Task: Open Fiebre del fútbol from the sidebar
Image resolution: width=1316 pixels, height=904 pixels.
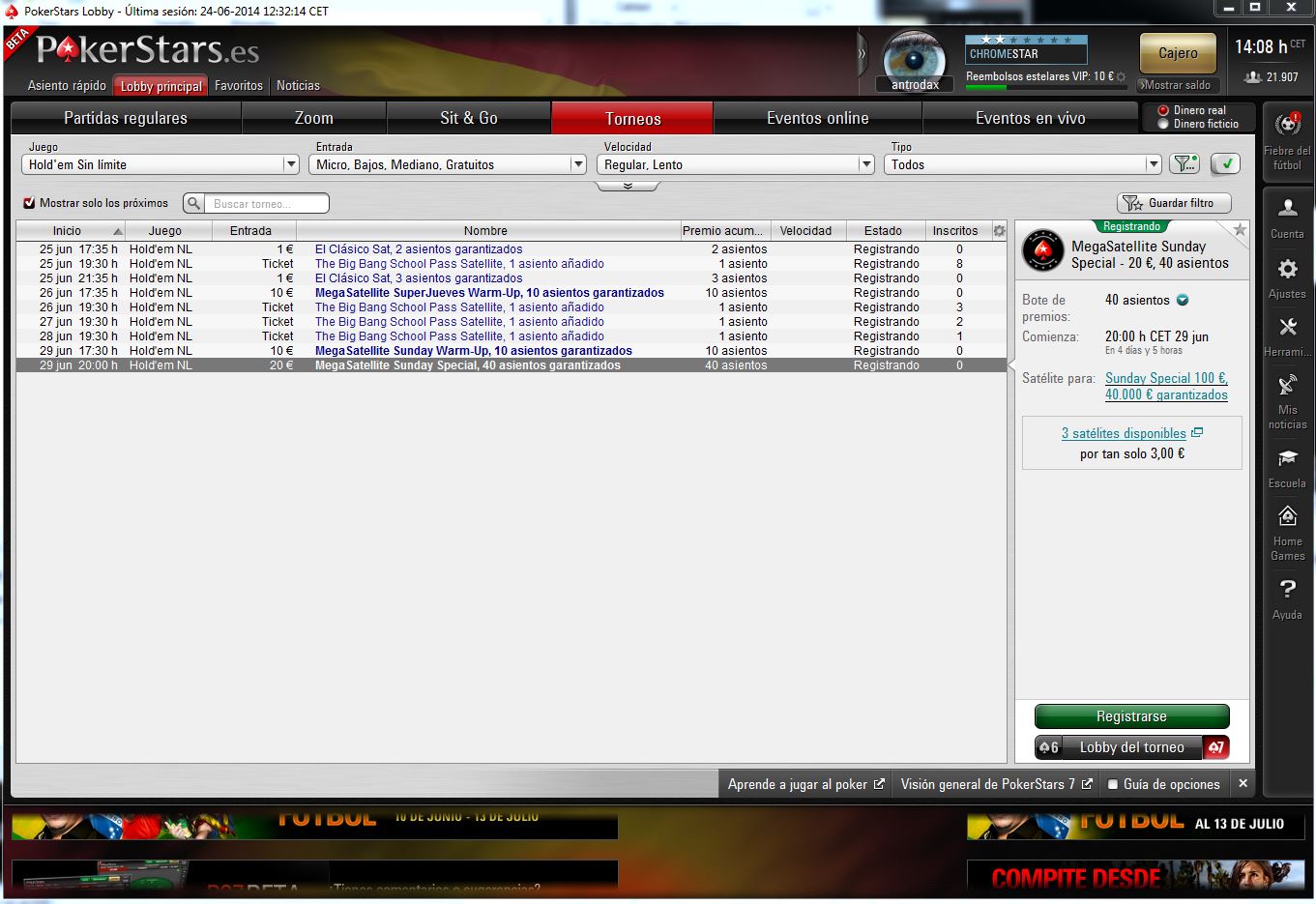Action: point(1287,140)
